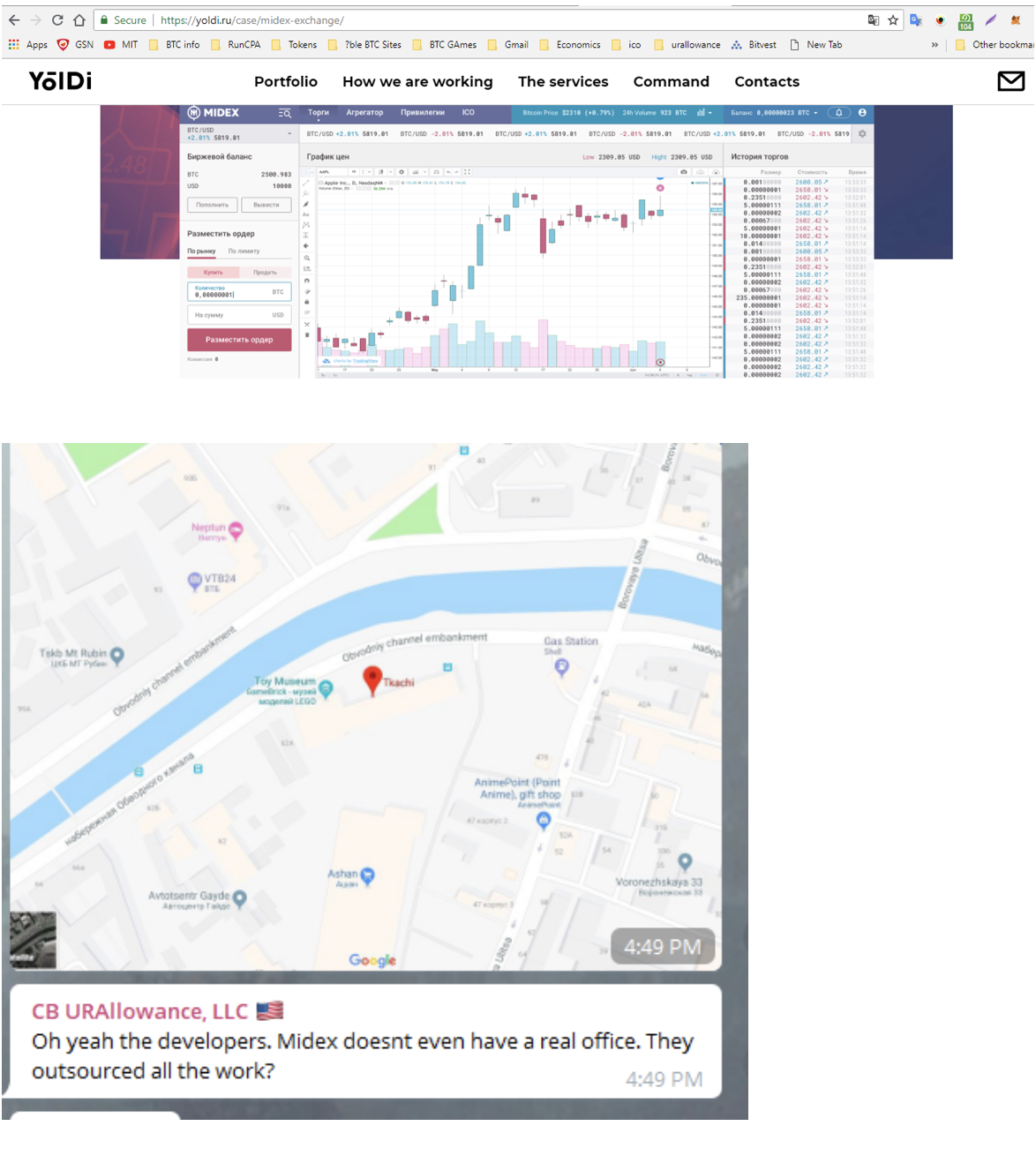The width and height of the screenshot is (1036, 1171).
Task: Click the green extension badge showing 104
Action: point(965,20)
